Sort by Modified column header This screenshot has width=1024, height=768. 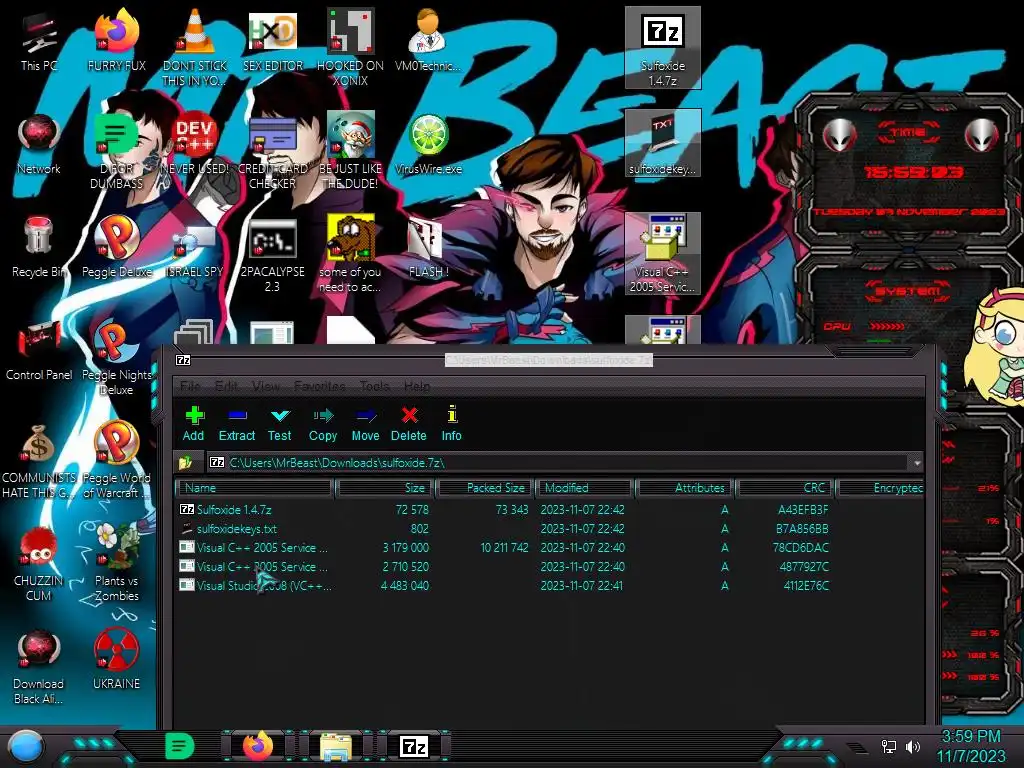[x=584, y=488]
